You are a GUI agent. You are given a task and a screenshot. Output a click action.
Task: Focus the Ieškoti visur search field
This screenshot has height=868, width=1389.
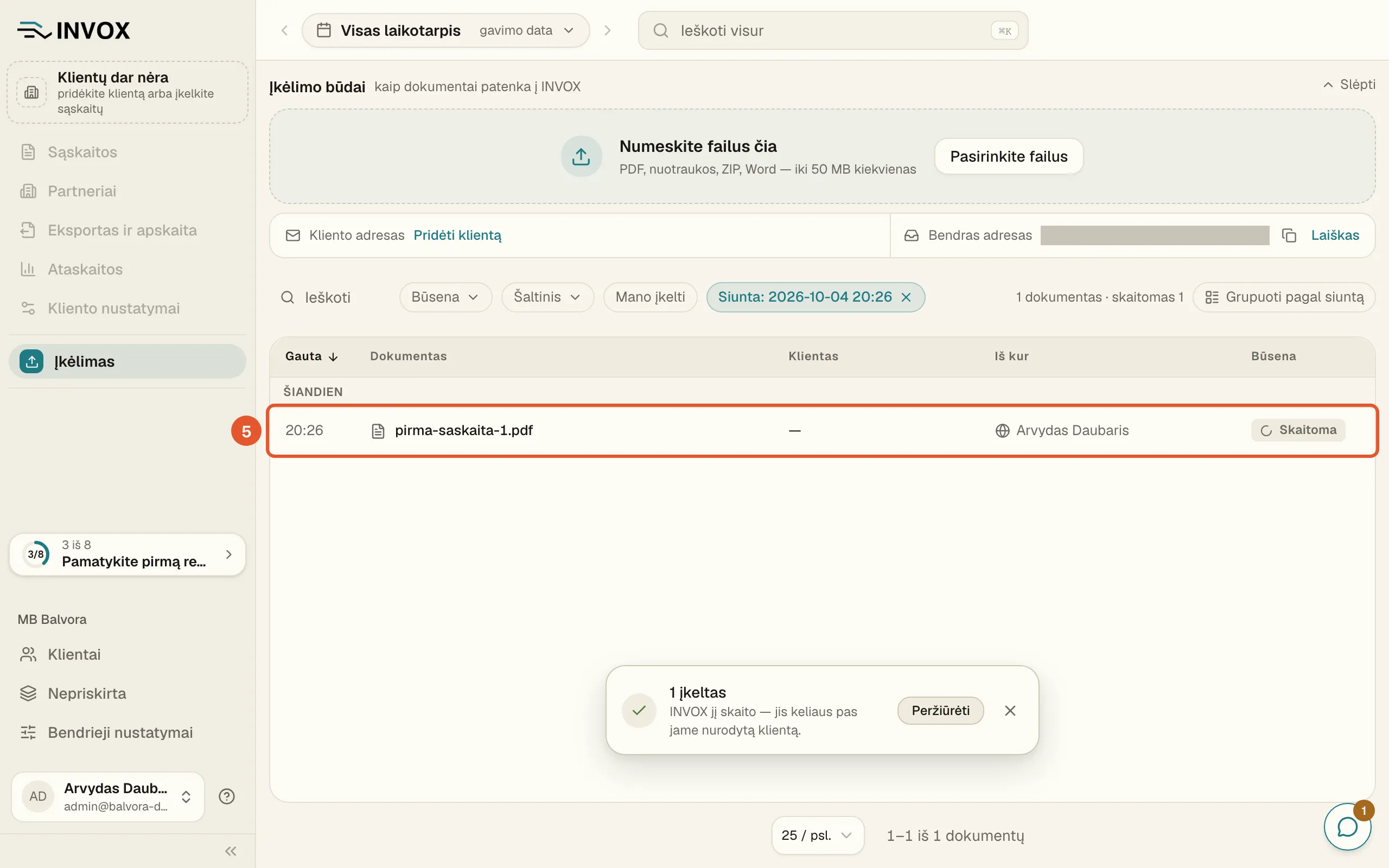tap(833, 30)
